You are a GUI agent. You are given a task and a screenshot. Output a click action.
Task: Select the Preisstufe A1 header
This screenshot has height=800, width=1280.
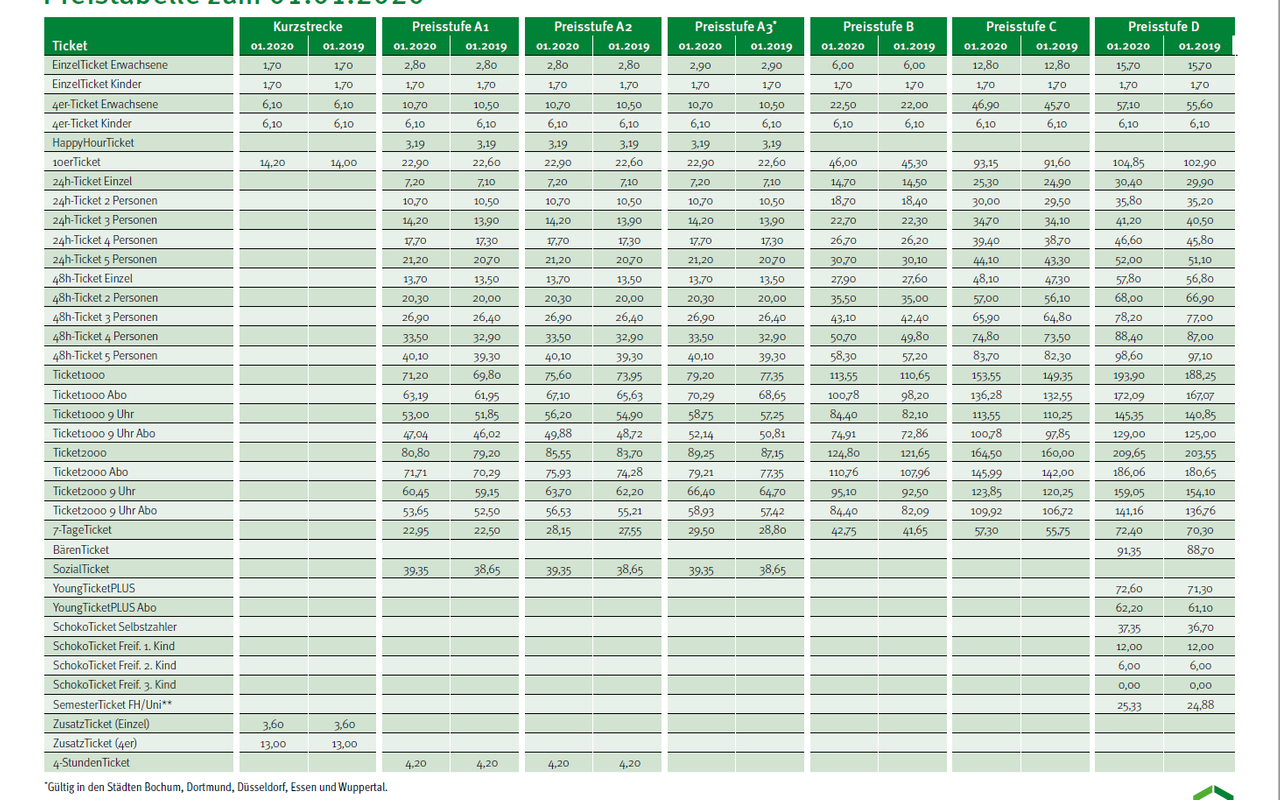pyautogui.click(x=450, y=27)
